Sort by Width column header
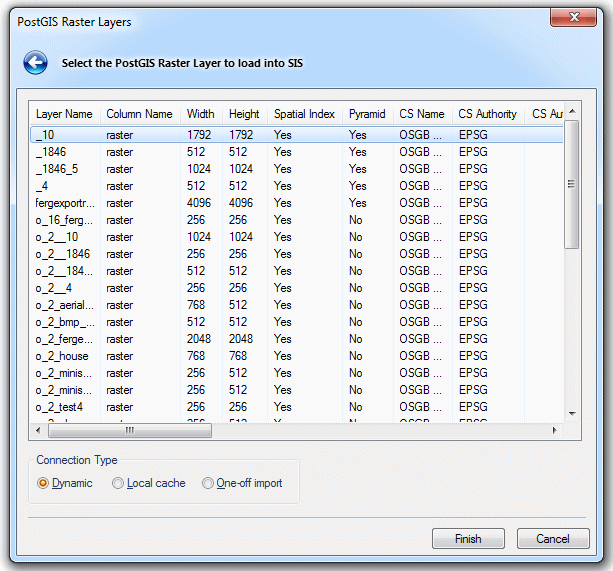Image resolution: width=613 pixels, height=571 pixels. coord(200,114)
